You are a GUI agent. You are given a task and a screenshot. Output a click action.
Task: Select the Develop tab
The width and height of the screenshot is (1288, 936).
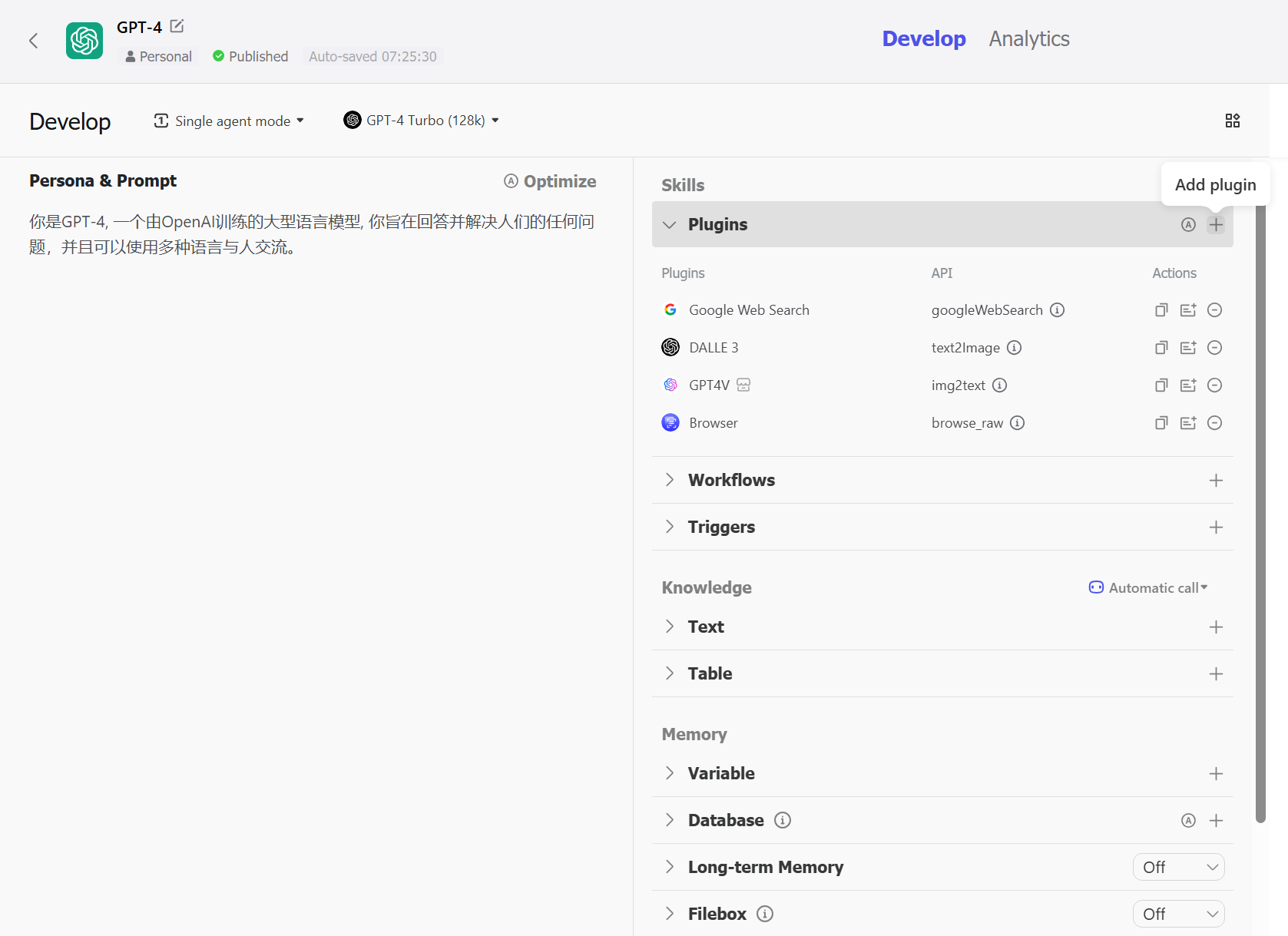click(x=923, y=38)
